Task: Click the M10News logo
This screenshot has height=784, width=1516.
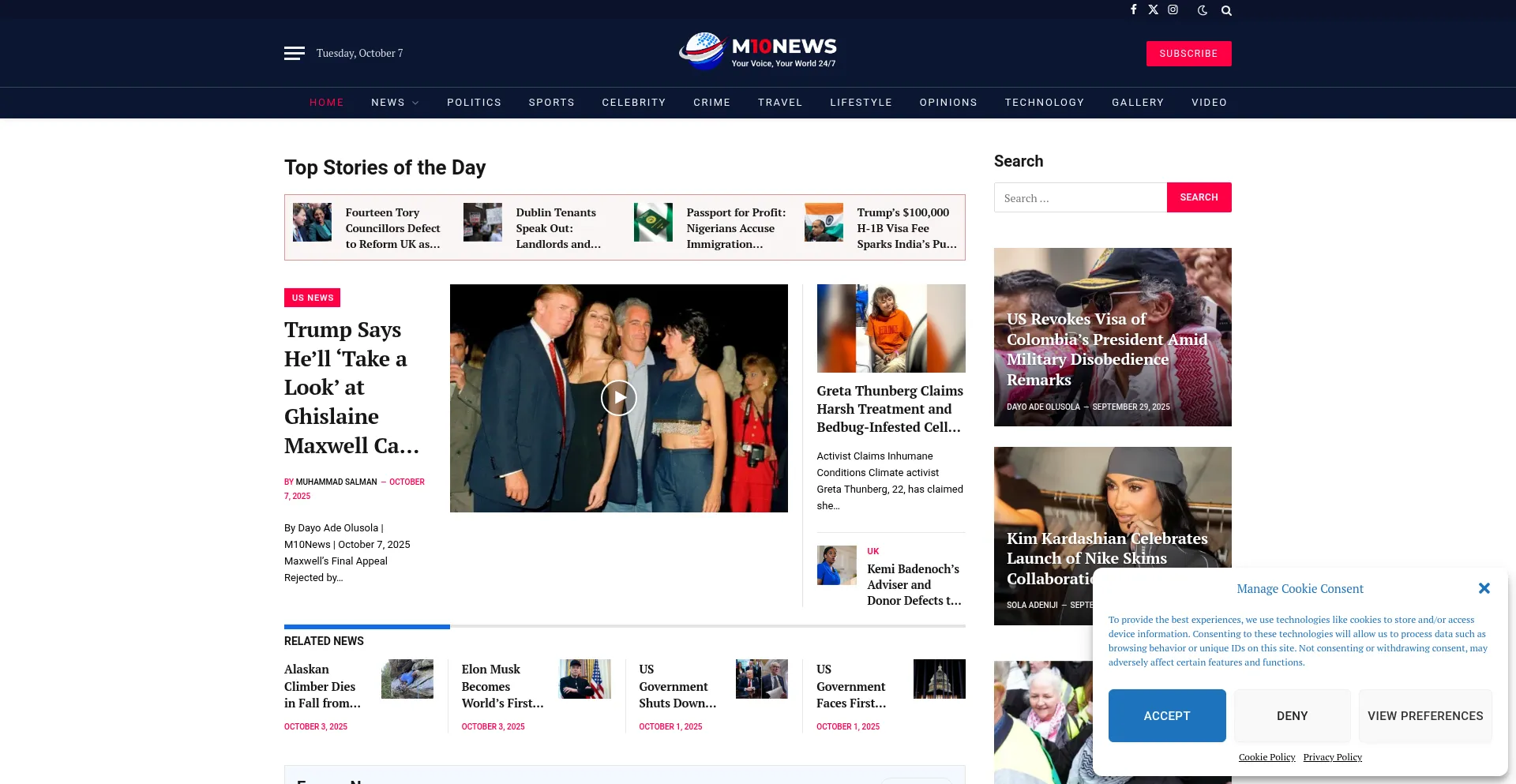Action: [758, 51]
